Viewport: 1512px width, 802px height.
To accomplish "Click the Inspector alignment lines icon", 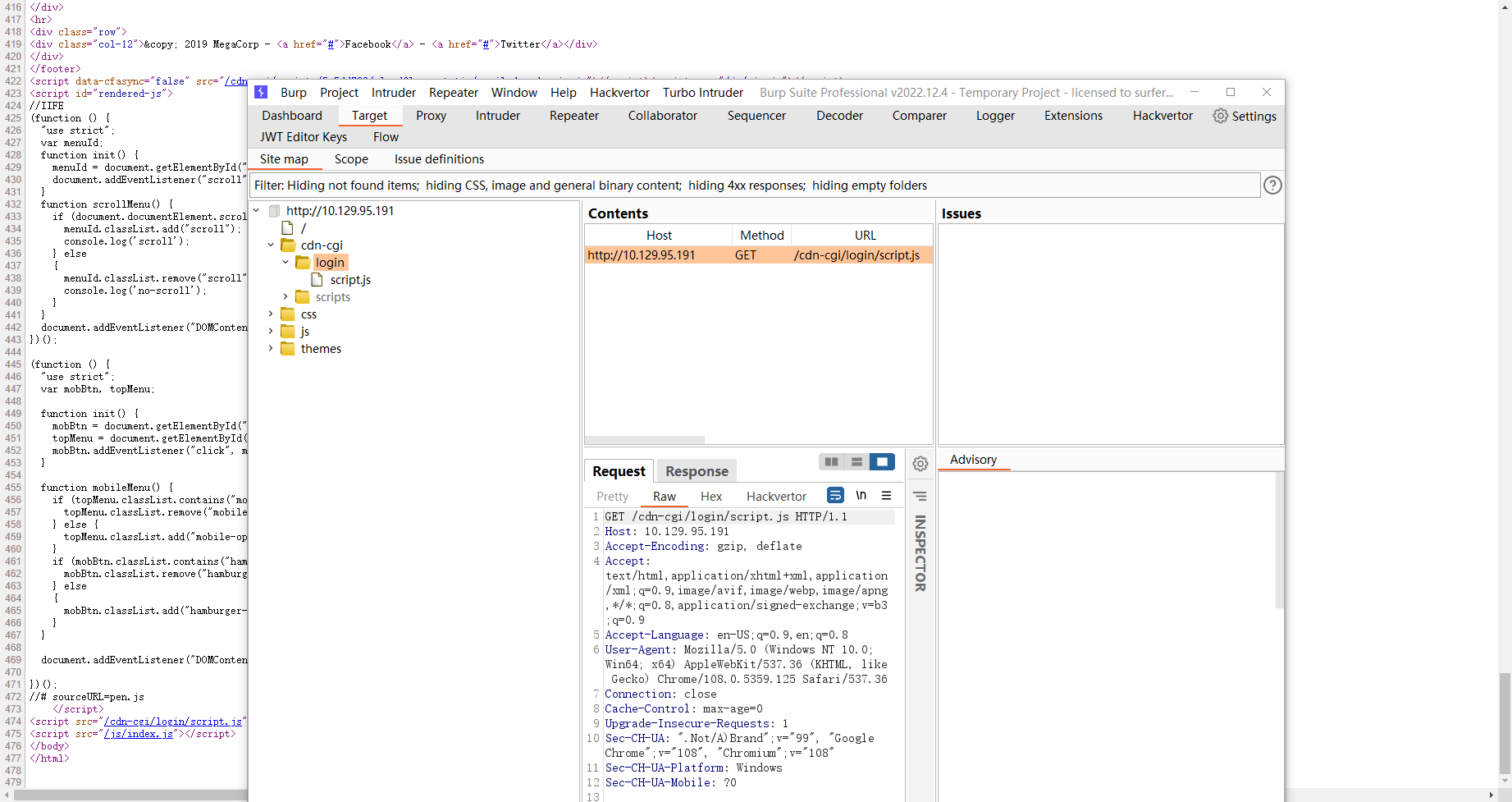I will 920,496.
